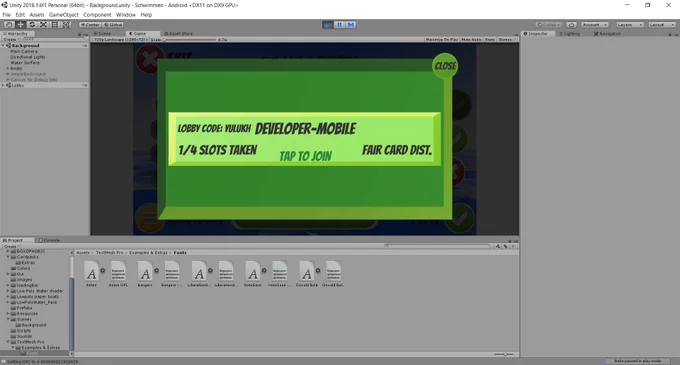
Task: Toggle Maximize On Play
Action: (x=441, y=39)
